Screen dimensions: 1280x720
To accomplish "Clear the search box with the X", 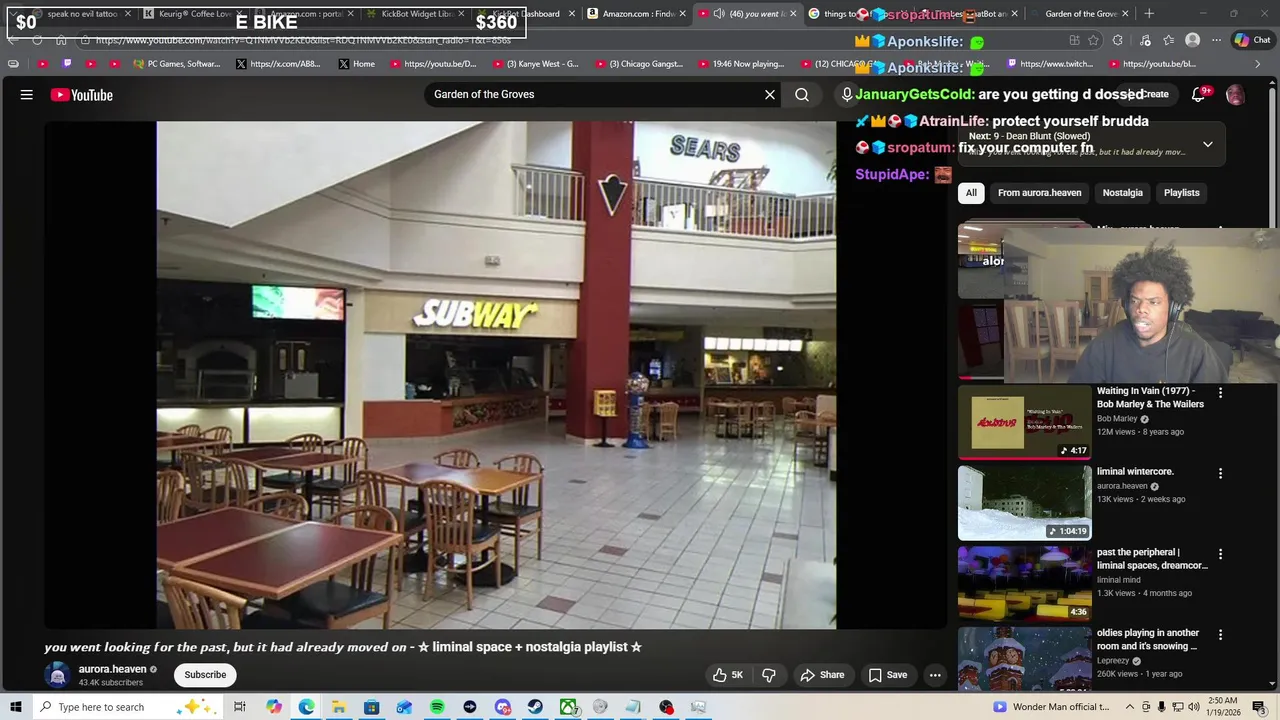I will [x=770, y=95].
